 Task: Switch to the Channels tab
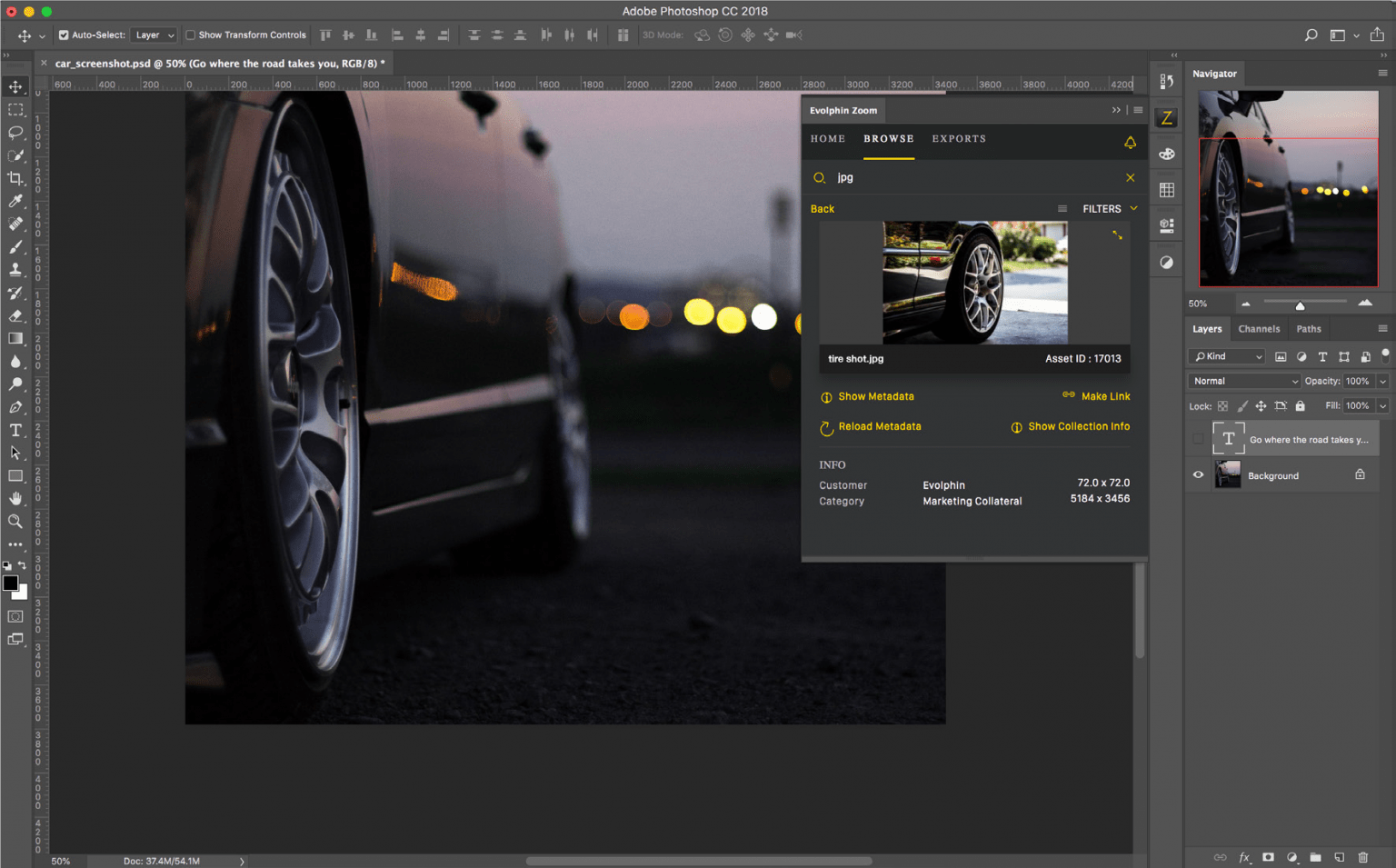(x=1259, y=329)
